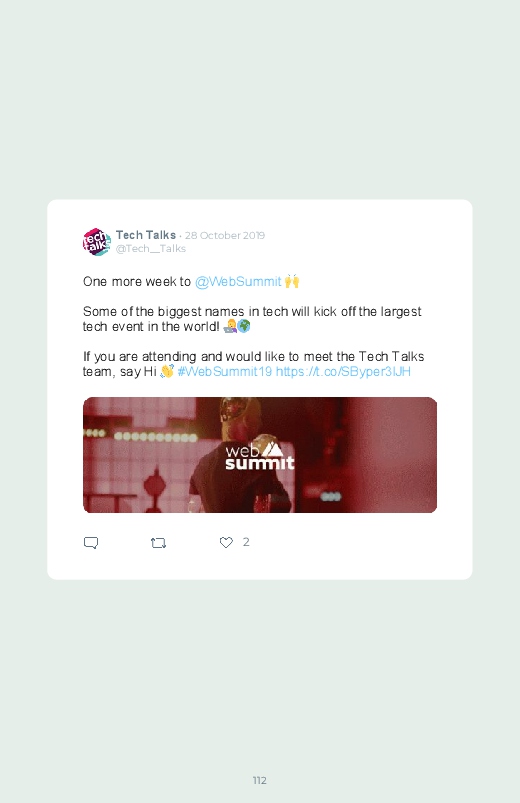Click the raised hands emoji
The image size is (520, 803).
[x=292, y=281]
